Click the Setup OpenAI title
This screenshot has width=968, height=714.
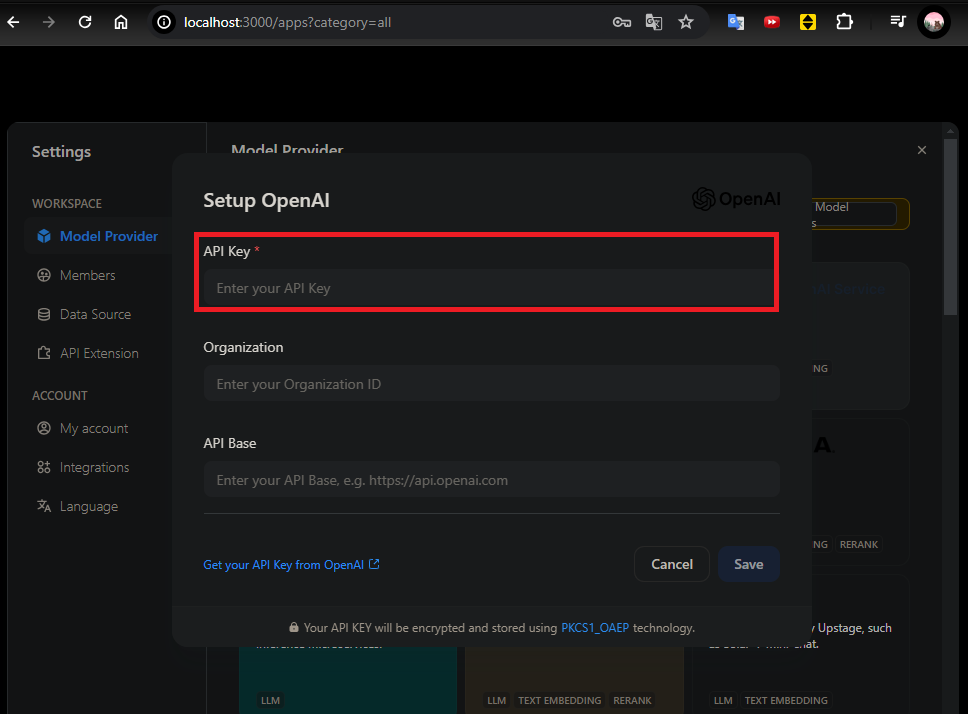[266, 201]
